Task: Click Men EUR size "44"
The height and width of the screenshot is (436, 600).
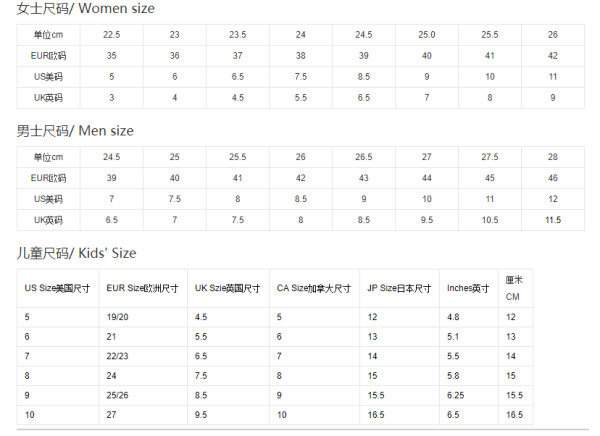Action: click(x=427, y=178)
